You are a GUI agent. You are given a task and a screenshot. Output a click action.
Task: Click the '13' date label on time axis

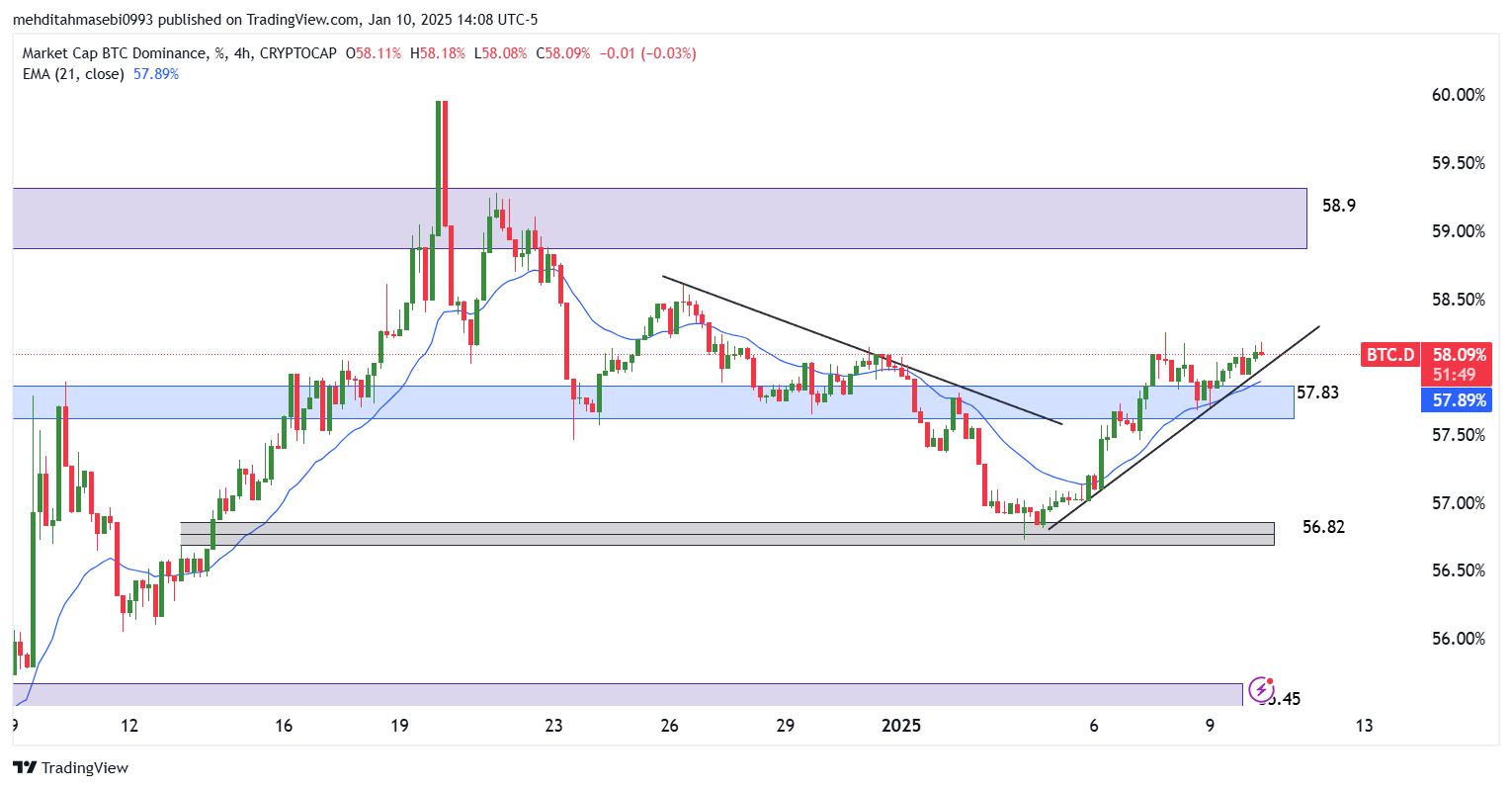click(x=1364, y=726)
